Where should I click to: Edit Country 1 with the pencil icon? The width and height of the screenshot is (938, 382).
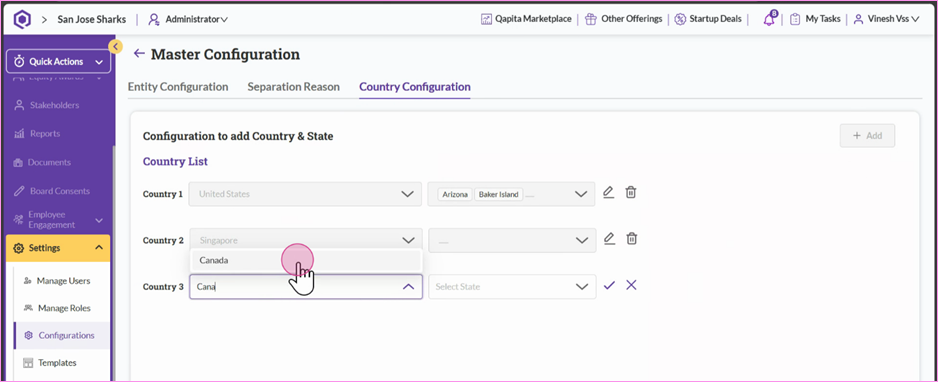pyautogui.click(x=608, y=192)
